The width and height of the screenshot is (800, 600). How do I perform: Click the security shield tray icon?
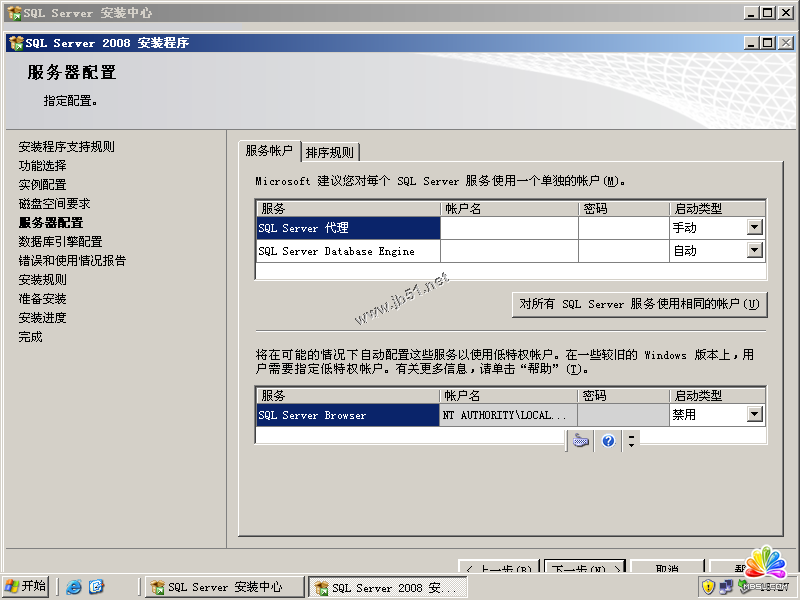(x=708, y=587)
